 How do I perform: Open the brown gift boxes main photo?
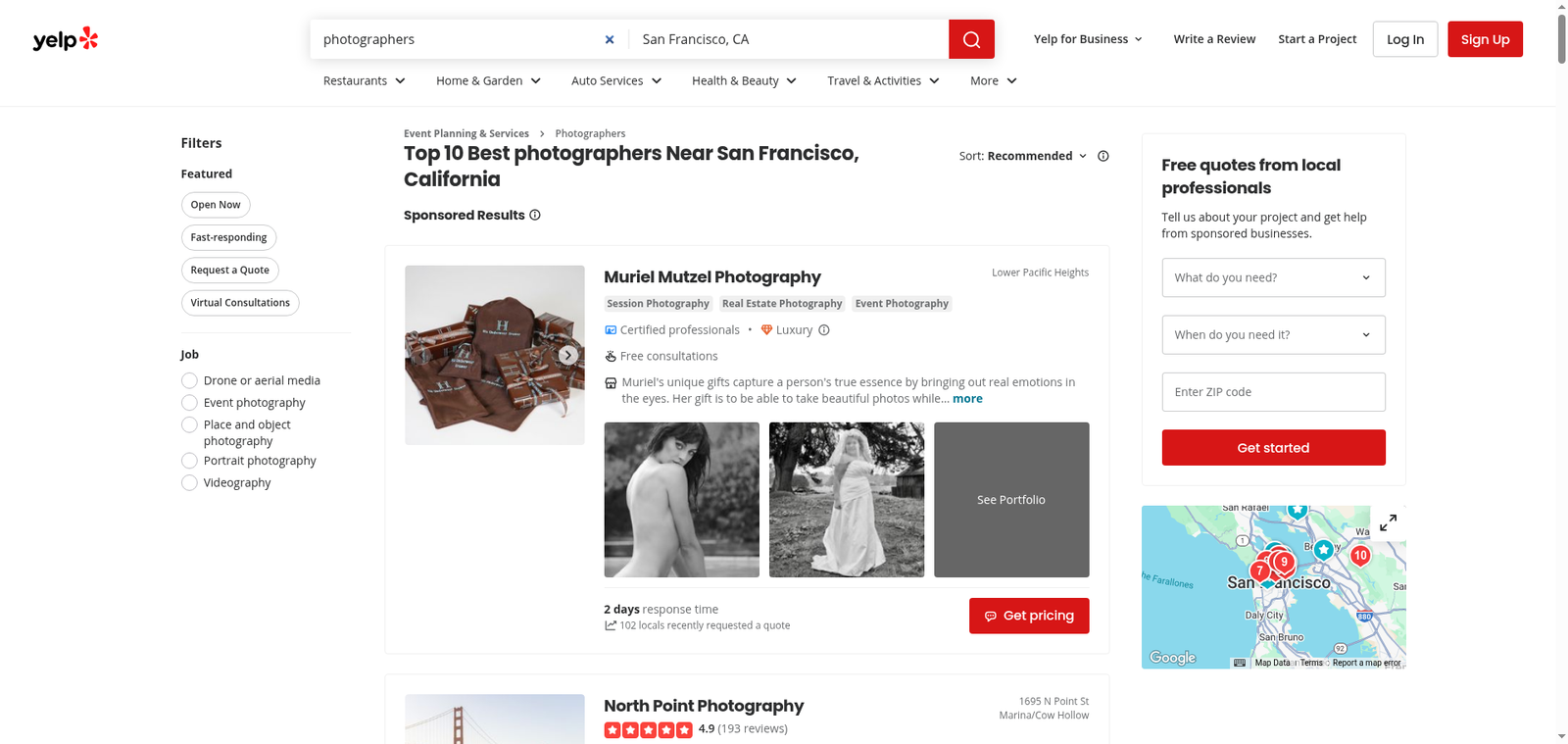tap(495, 355)
